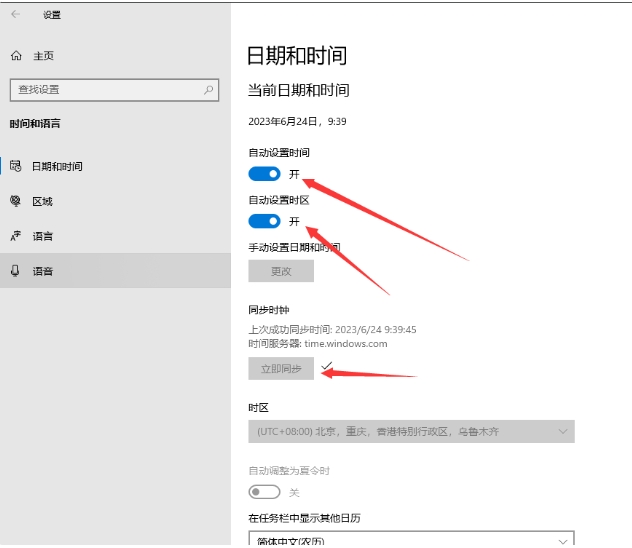Select 区域 in the sidebar
This screenshot has width=632, height=548.
click(42, 201)
